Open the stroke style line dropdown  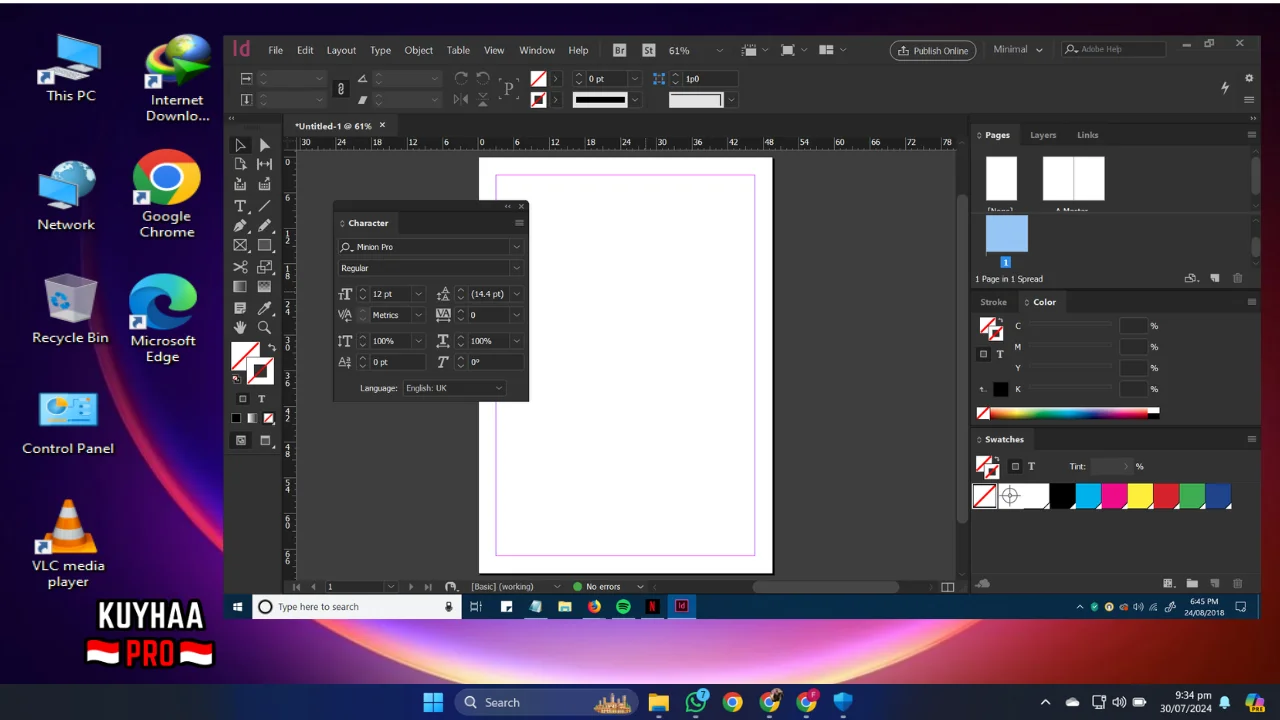tap(635, 99)
